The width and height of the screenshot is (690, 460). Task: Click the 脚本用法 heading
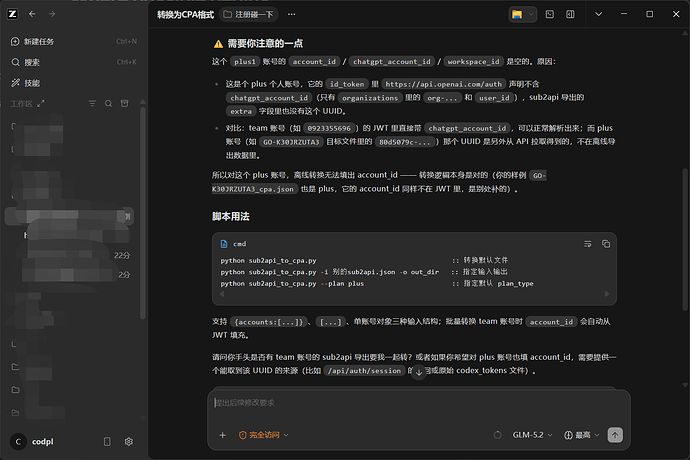pyautogui.click(x=231, y=217)
